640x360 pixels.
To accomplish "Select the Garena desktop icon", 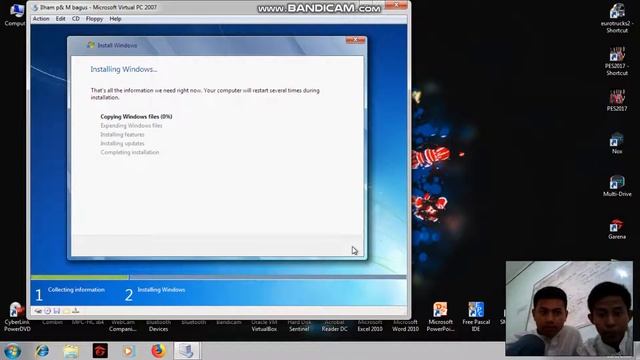I will 617,229.
